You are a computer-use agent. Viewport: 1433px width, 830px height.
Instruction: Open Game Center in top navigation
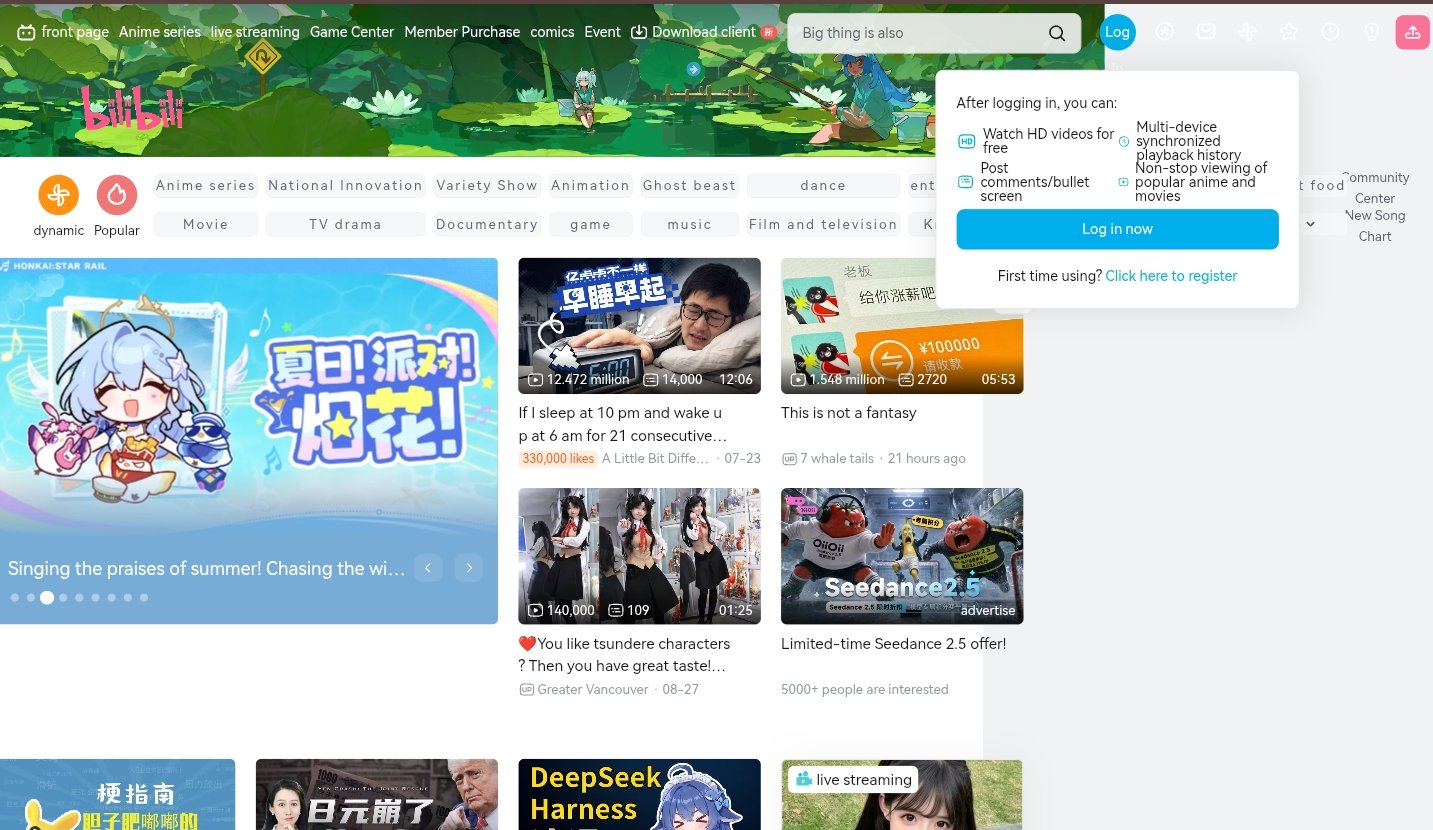coord(352,32)
